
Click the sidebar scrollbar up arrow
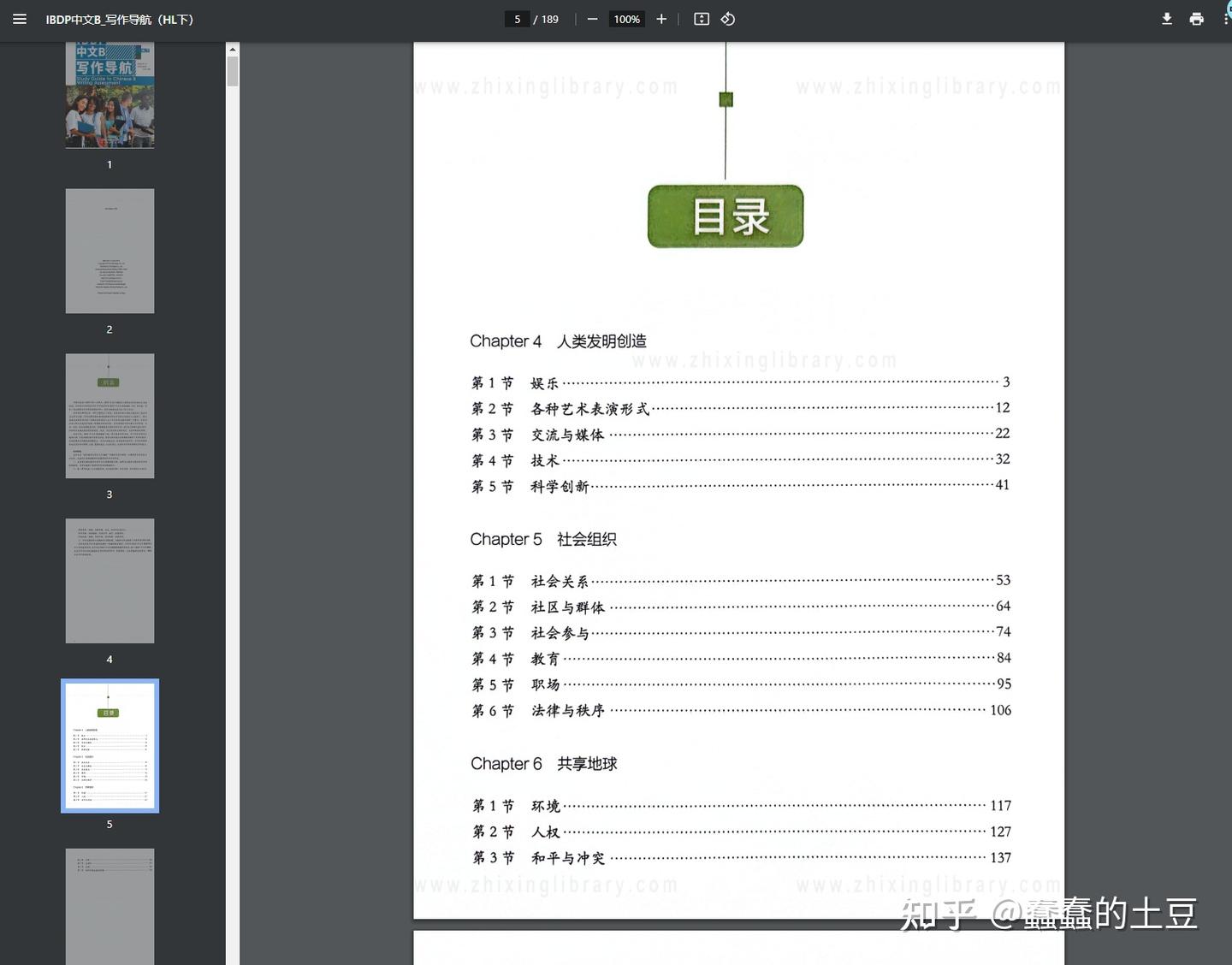coord(232,48)
